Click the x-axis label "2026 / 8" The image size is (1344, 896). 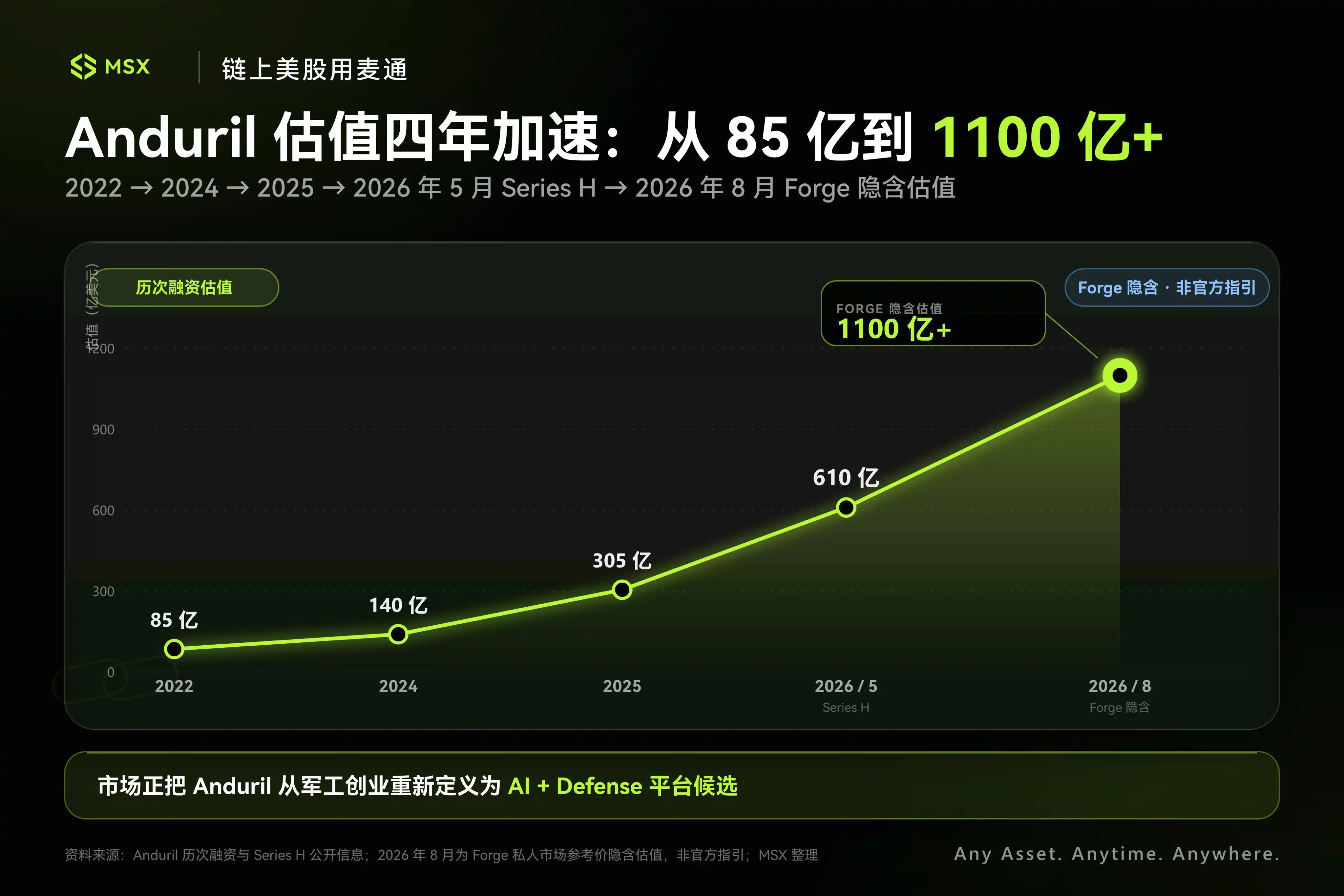point(1120,686)
